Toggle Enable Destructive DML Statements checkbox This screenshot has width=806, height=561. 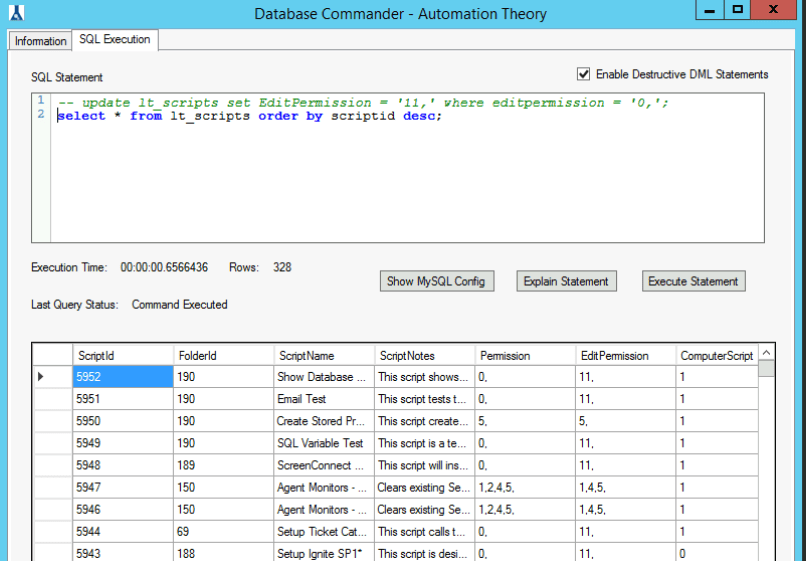pos(584,74)
